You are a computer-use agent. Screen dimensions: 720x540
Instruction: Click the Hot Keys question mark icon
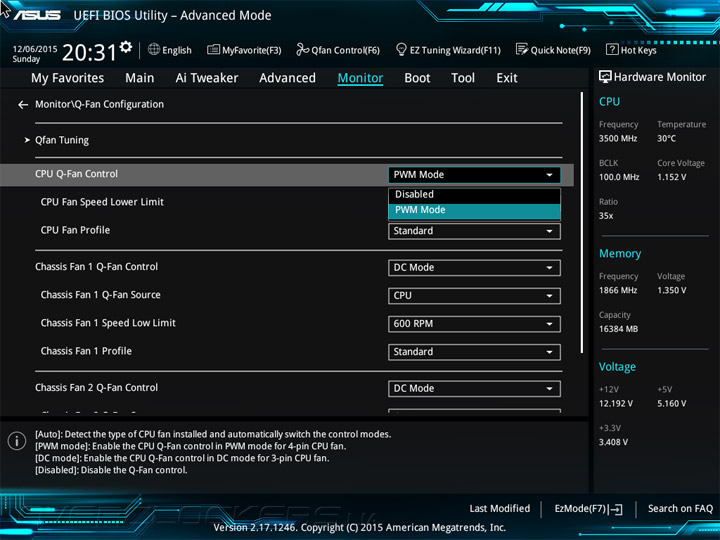(612, 49)
